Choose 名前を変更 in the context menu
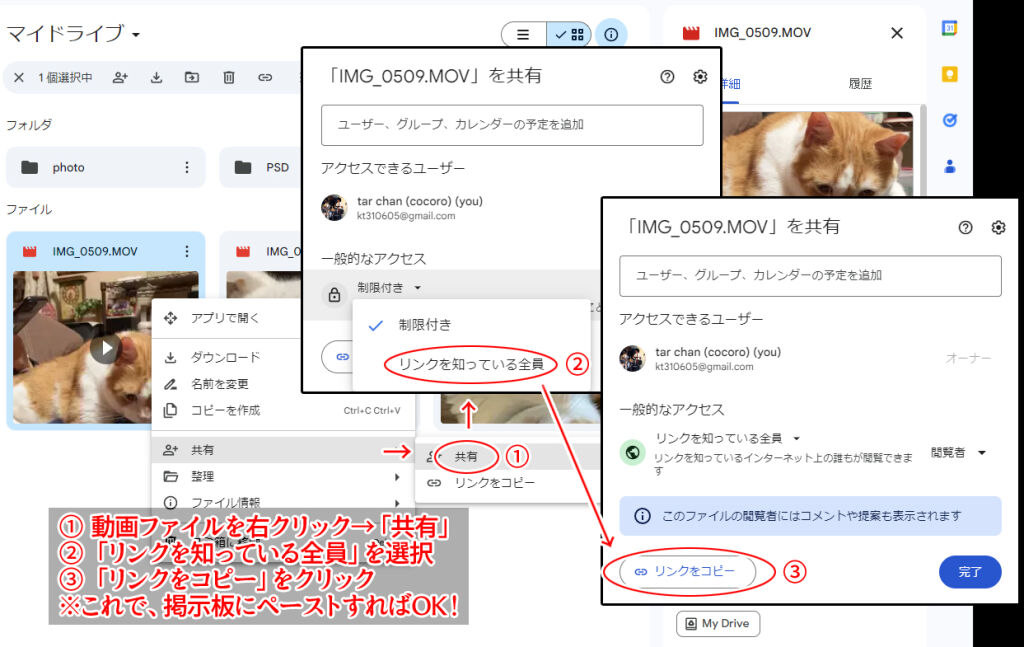This screenshot has height=647, width=1024. (x=220, y=384)
